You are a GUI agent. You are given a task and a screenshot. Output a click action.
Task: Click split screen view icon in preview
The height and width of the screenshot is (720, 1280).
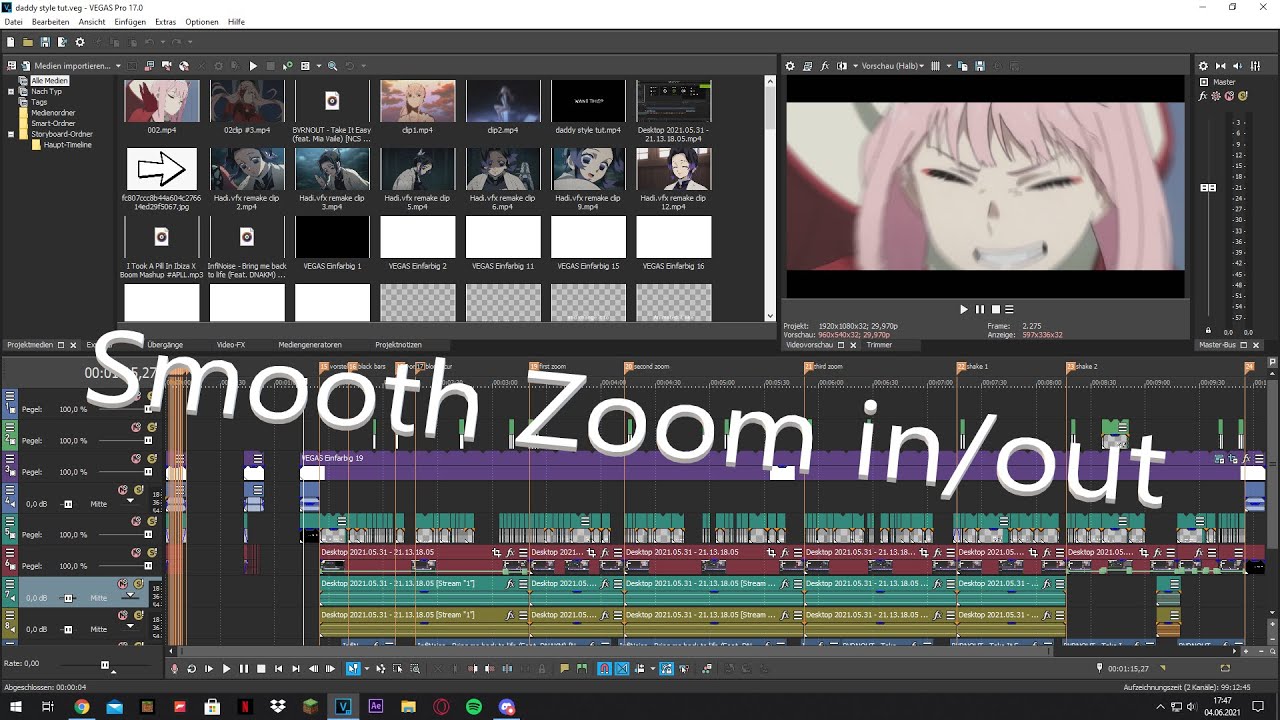pos(842,66)
